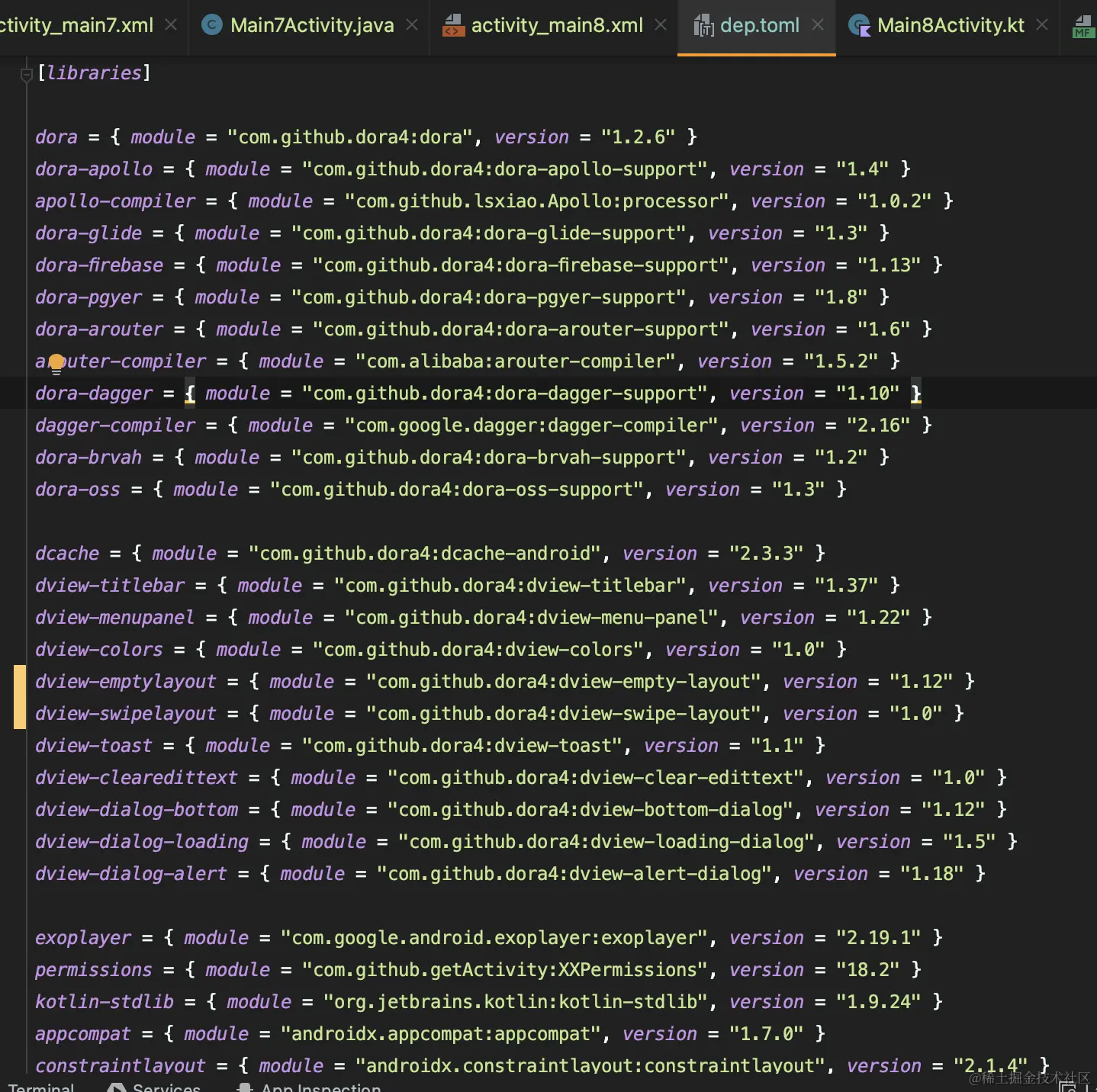Click the 'dview-dialog-bottom' library key
Screen dimensions: 1097x1092
pos(137,810)
